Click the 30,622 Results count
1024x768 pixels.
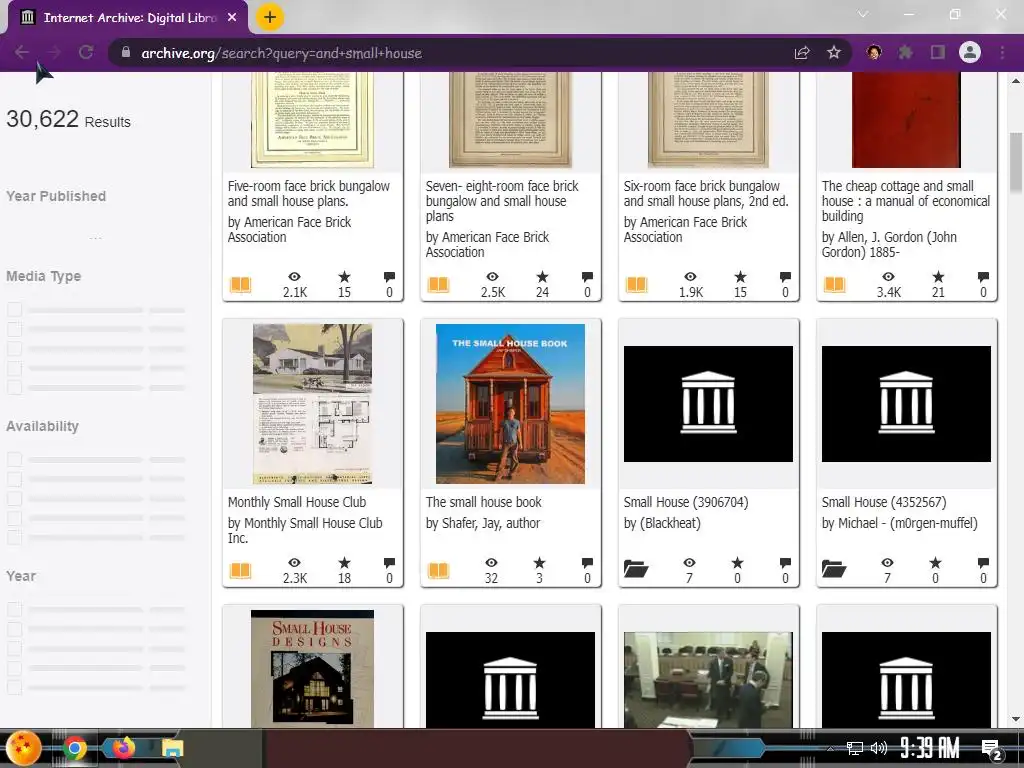pyautogui.click(x=69, y=120)
